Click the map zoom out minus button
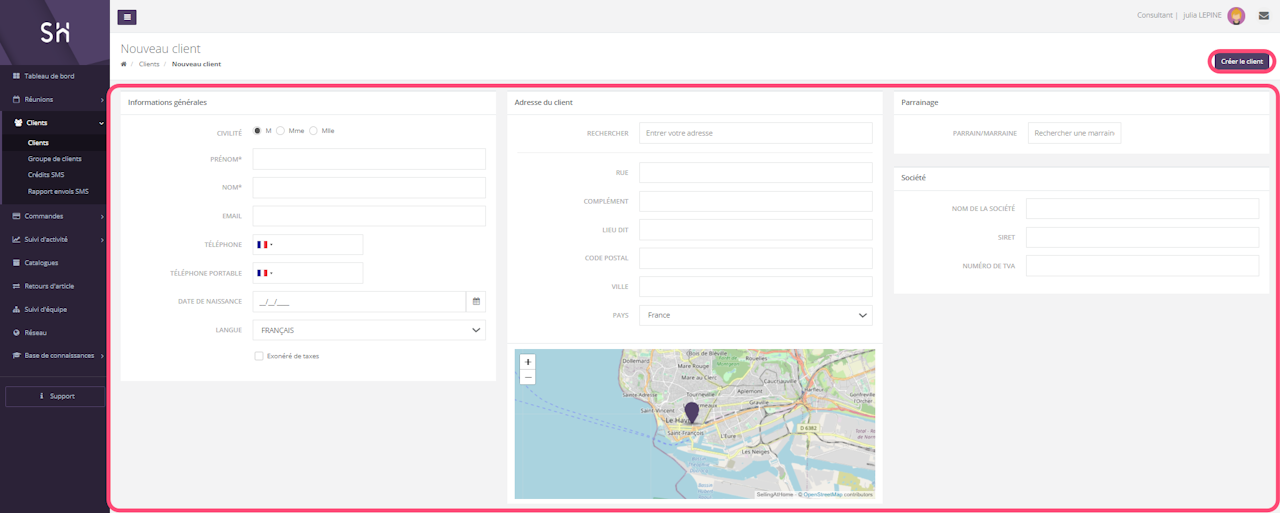The image size is (1280, 513). point(528,377)
